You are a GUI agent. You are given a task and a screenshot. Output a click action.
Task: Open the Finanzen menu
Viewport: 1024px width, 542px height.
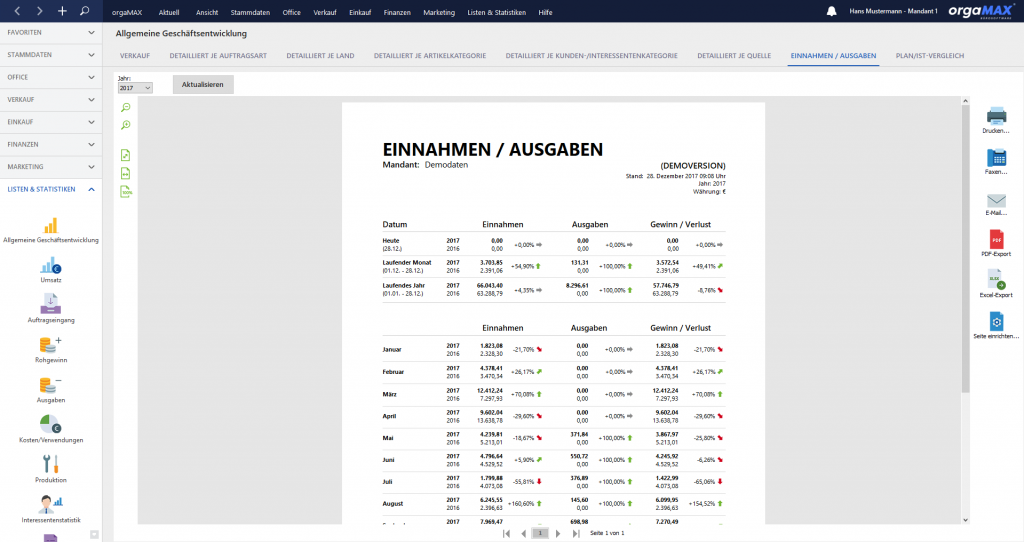pos(397,12)
